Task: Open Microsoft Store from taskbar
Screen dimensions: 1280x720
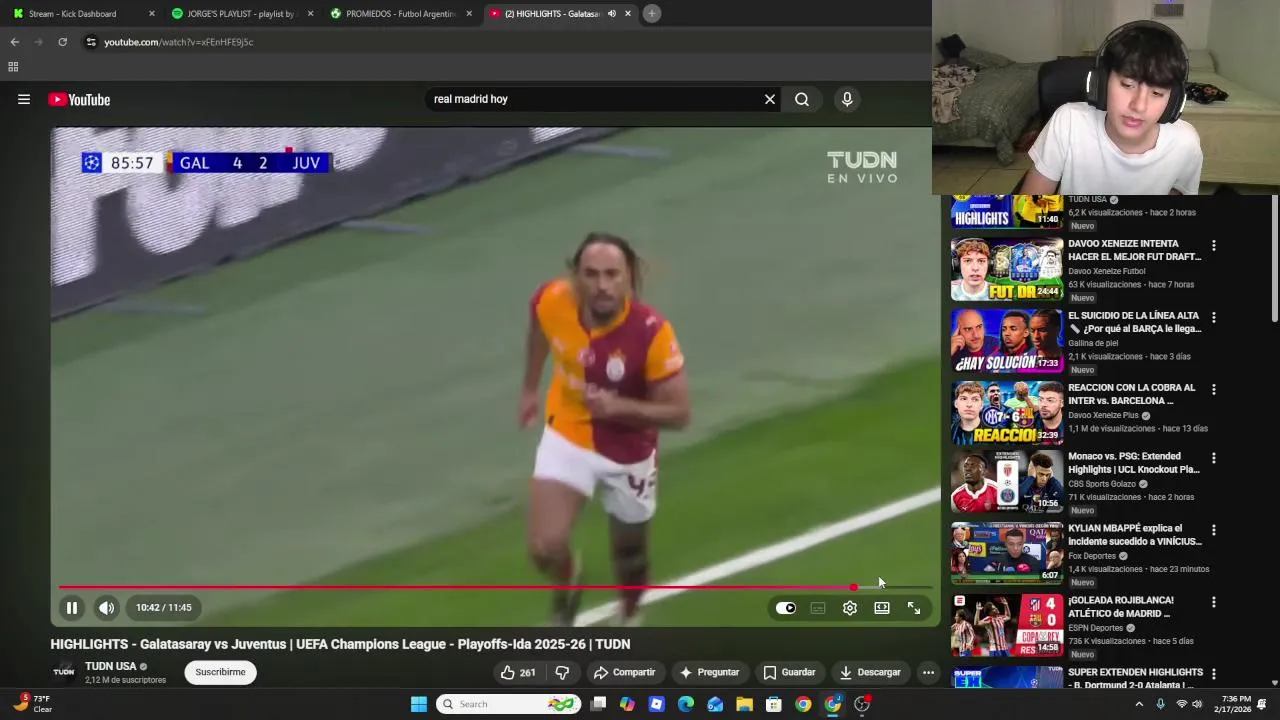Action: pyautogui.click(x=774, y=704)
